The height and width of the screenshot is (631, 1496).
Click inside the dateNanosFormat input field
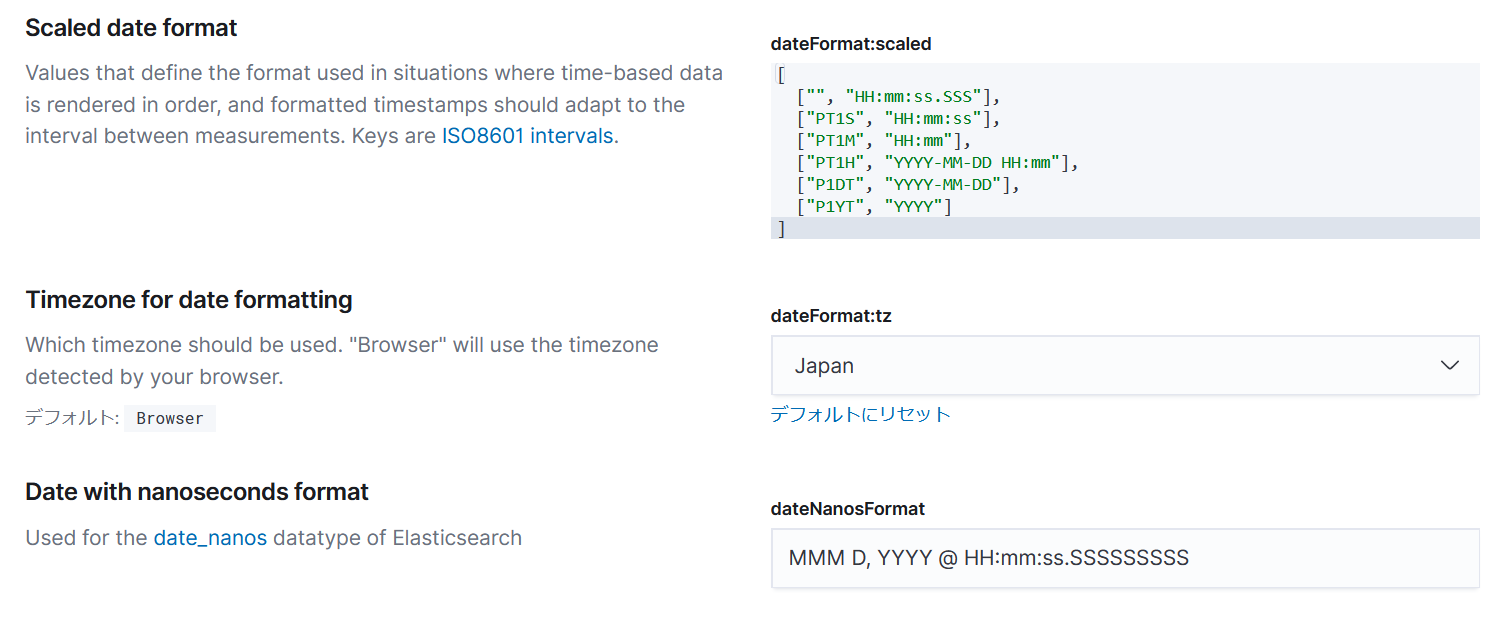[1124, 558]
